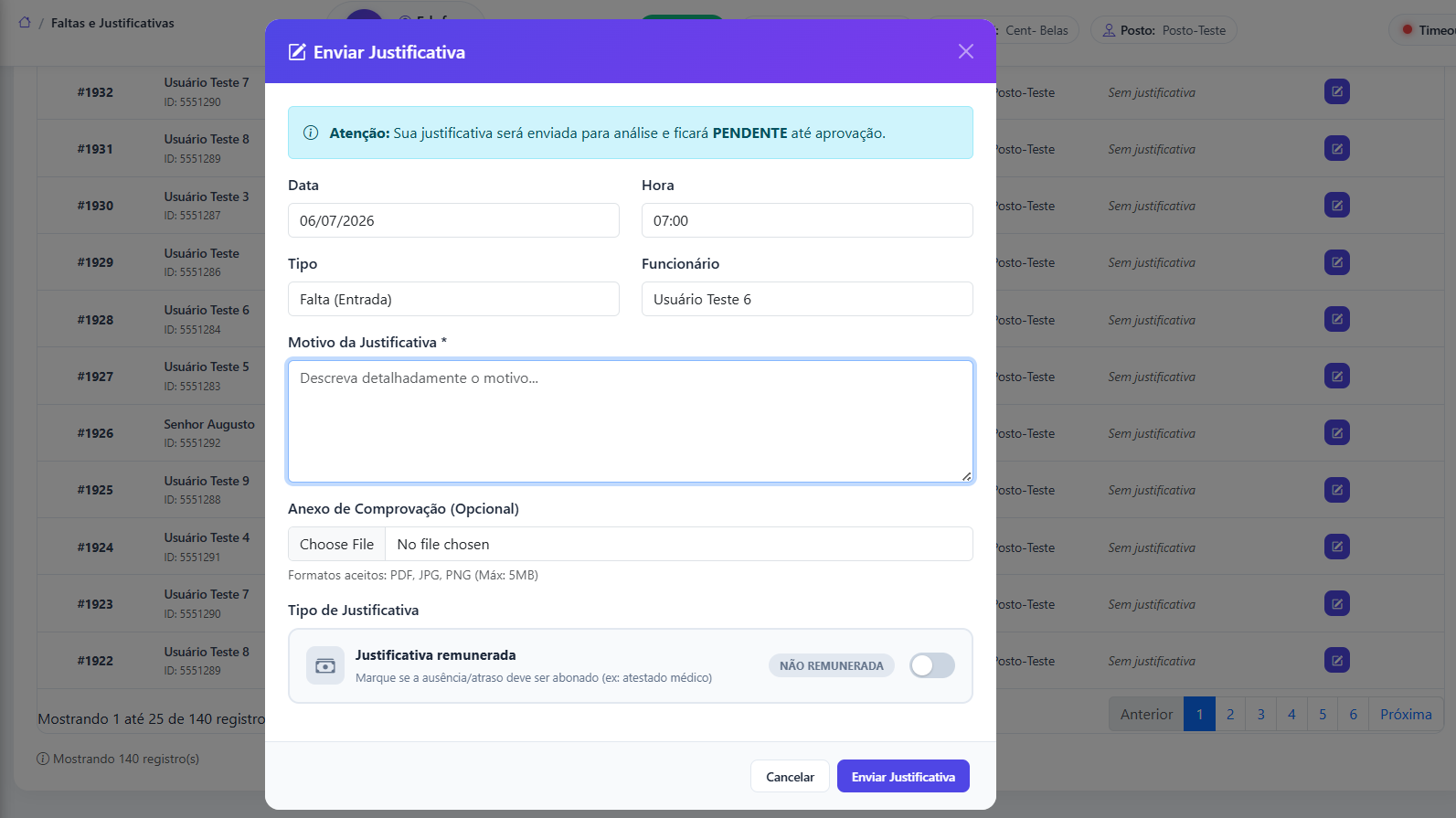Image resolution: width=1456 pixels, height=818 pixels.
Task: Click the Tipo field Falta (Entrada)
Action: 453,299
